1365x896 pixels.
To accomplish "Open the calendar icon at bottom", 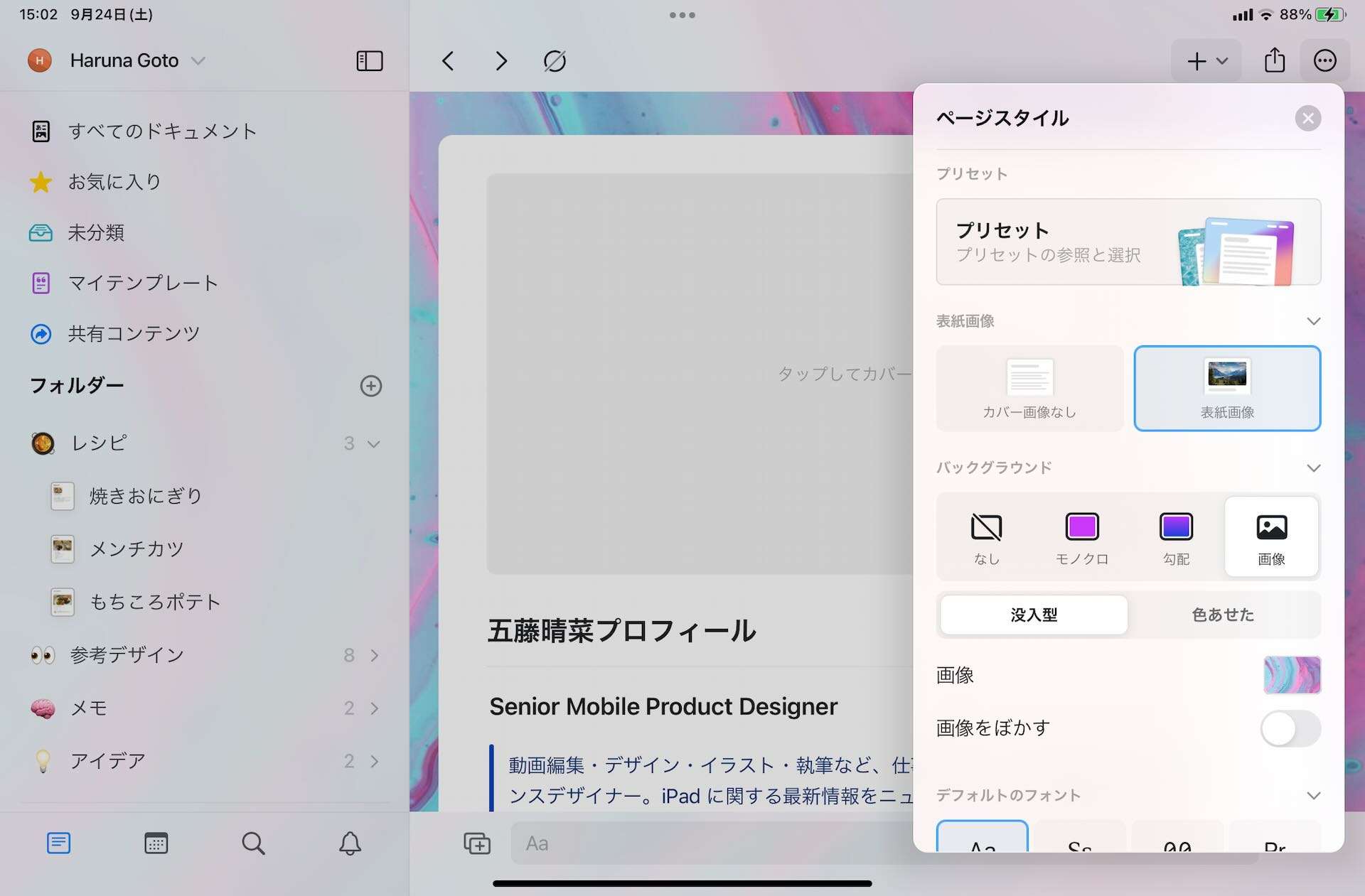I will 156,843.
